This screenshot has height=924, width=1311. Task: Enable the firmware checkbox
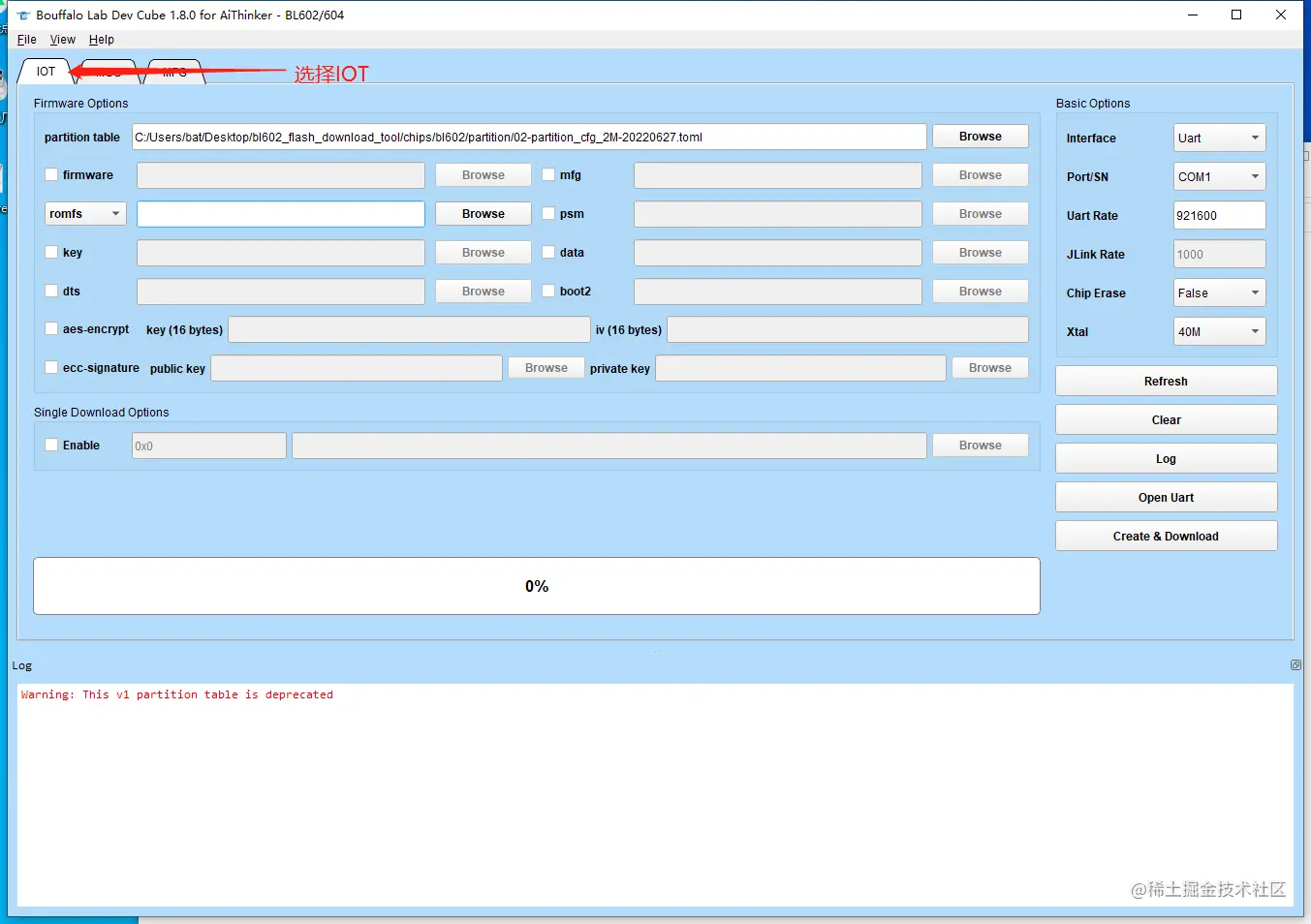(52, 175)
